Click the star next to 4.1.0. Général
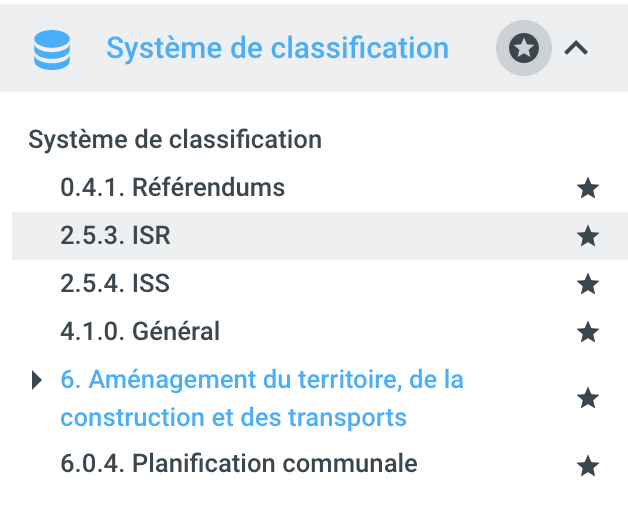628x520 pixels. pyautogui.click(x=588, y=331)
